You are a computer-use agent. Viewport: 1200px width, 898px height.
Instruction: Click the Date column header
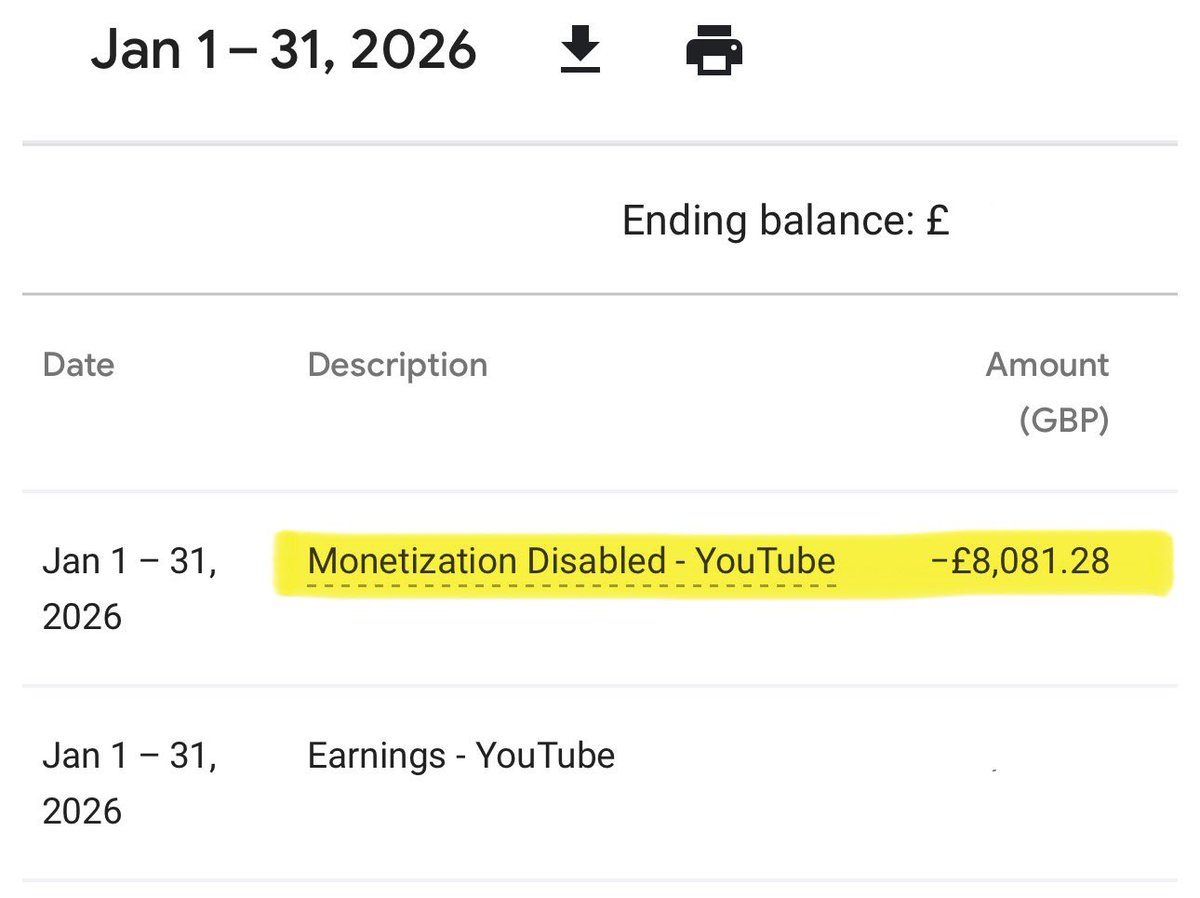click(x=78, y=365)
